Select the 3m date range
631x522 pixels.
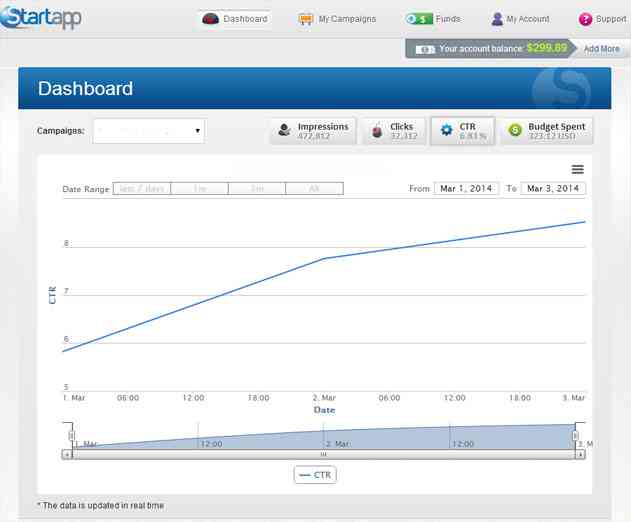pyautogui.click(x=257, y=188)
